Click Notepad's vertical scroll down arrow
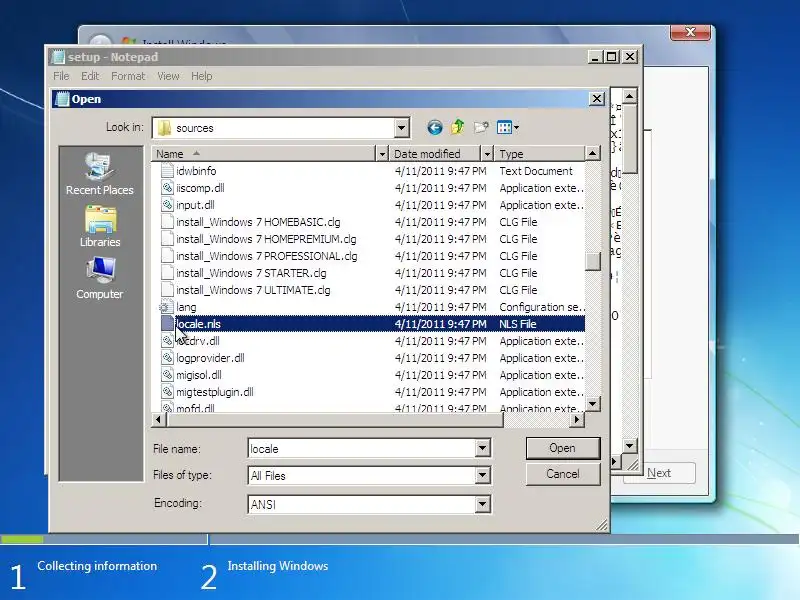The image size is (800, 600). coord(630,446)
